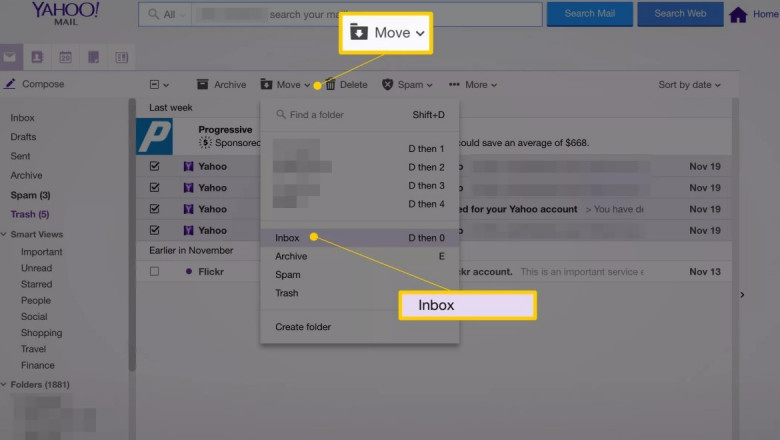Click the Search Mail button
Screen dimensions: 780x440
click(590, 14)
